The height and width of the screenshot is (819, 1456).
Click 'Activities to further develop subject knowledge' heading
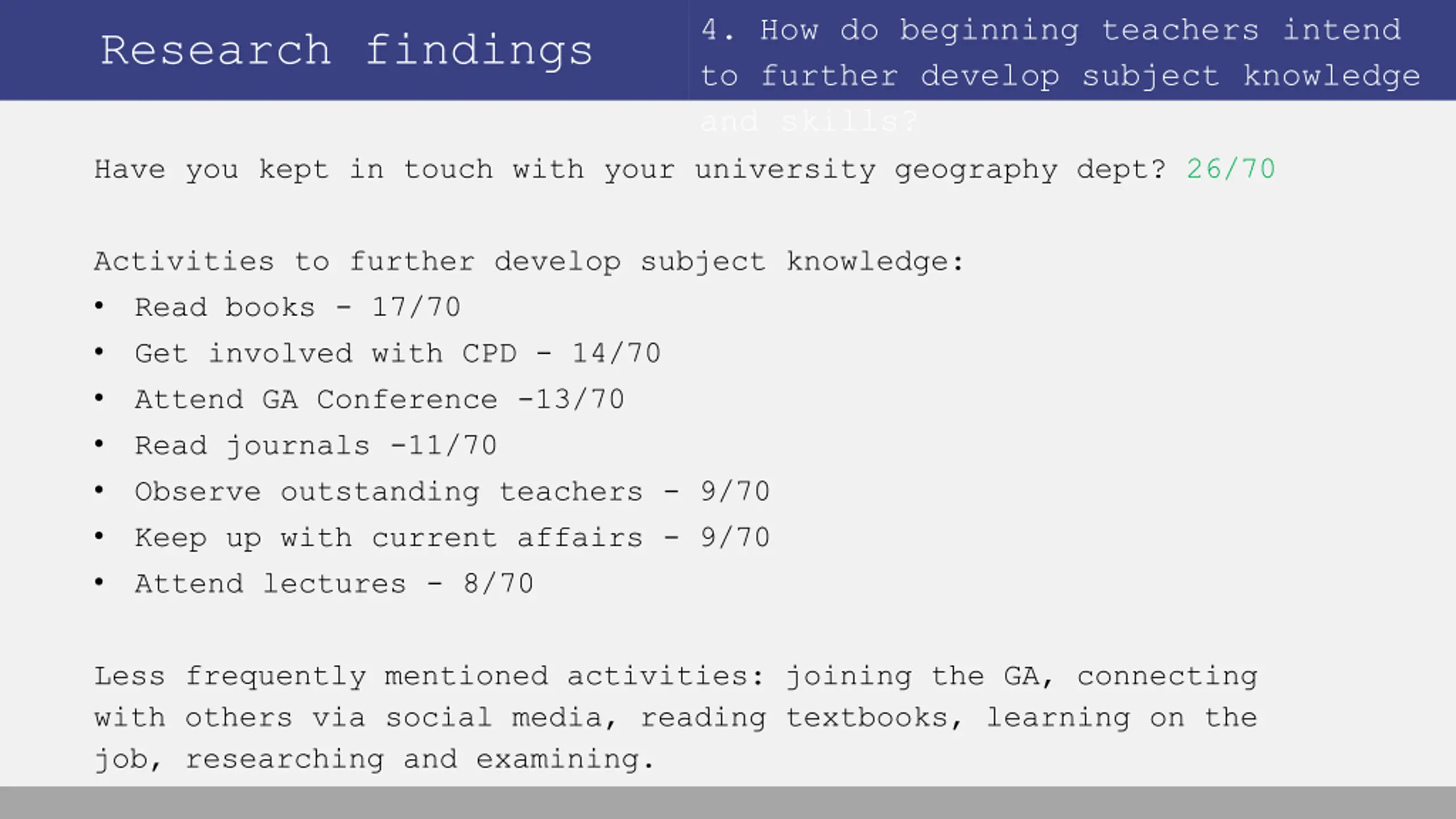[529, 262]
